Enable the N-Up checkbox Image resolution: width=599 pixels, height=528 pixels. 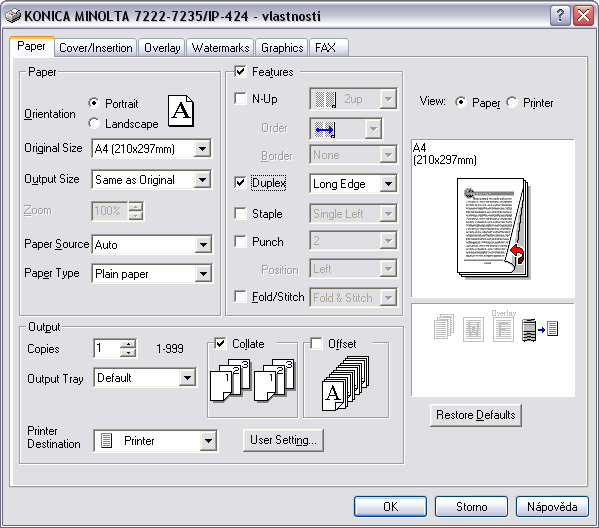pos(240,99)
